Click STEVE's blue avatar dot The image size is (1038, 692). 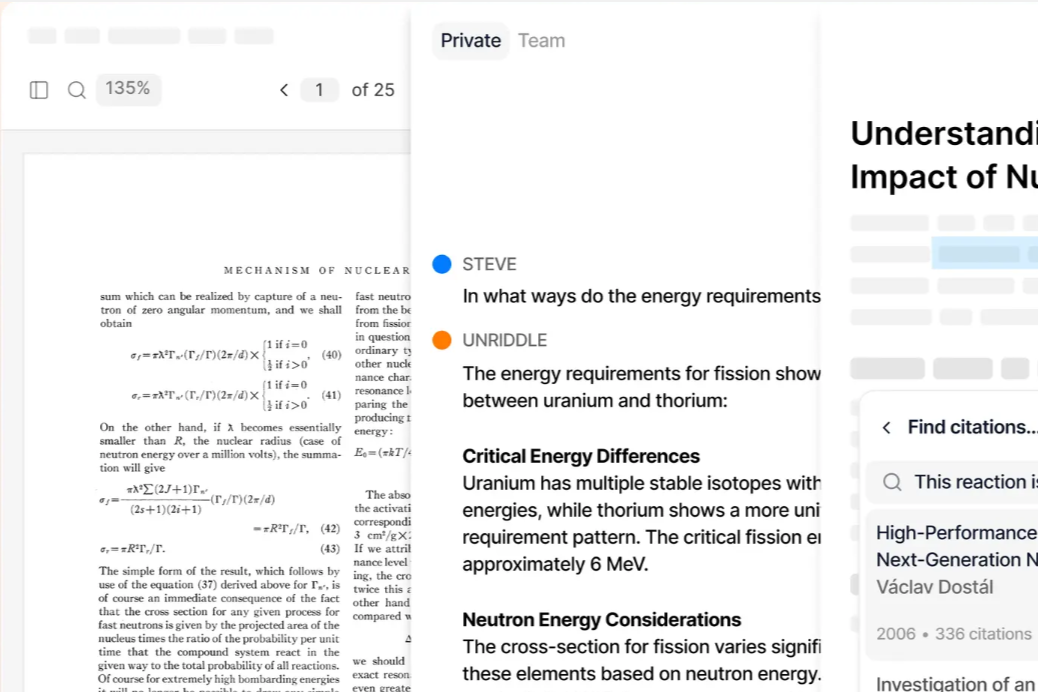442,264
